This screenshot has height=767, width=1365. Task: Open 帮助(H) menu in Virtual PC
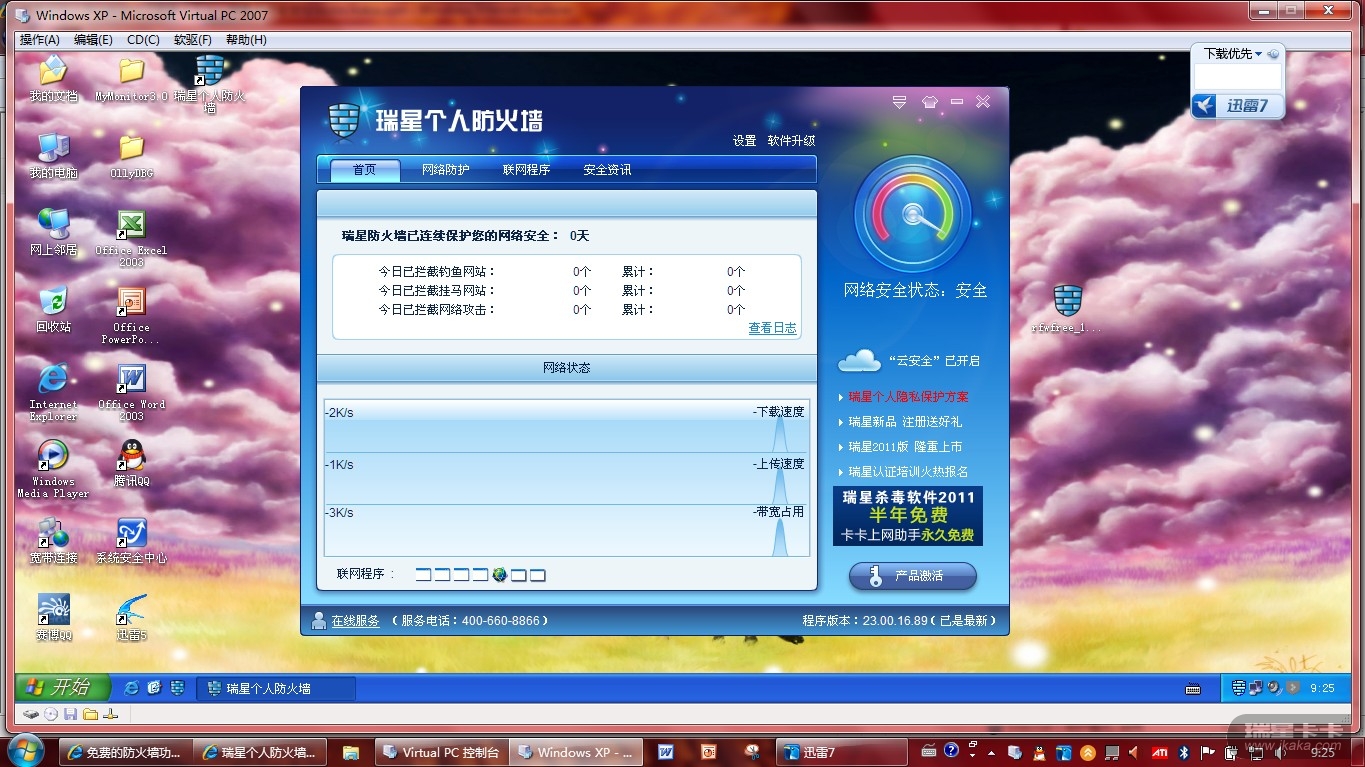tap(246, 40)
